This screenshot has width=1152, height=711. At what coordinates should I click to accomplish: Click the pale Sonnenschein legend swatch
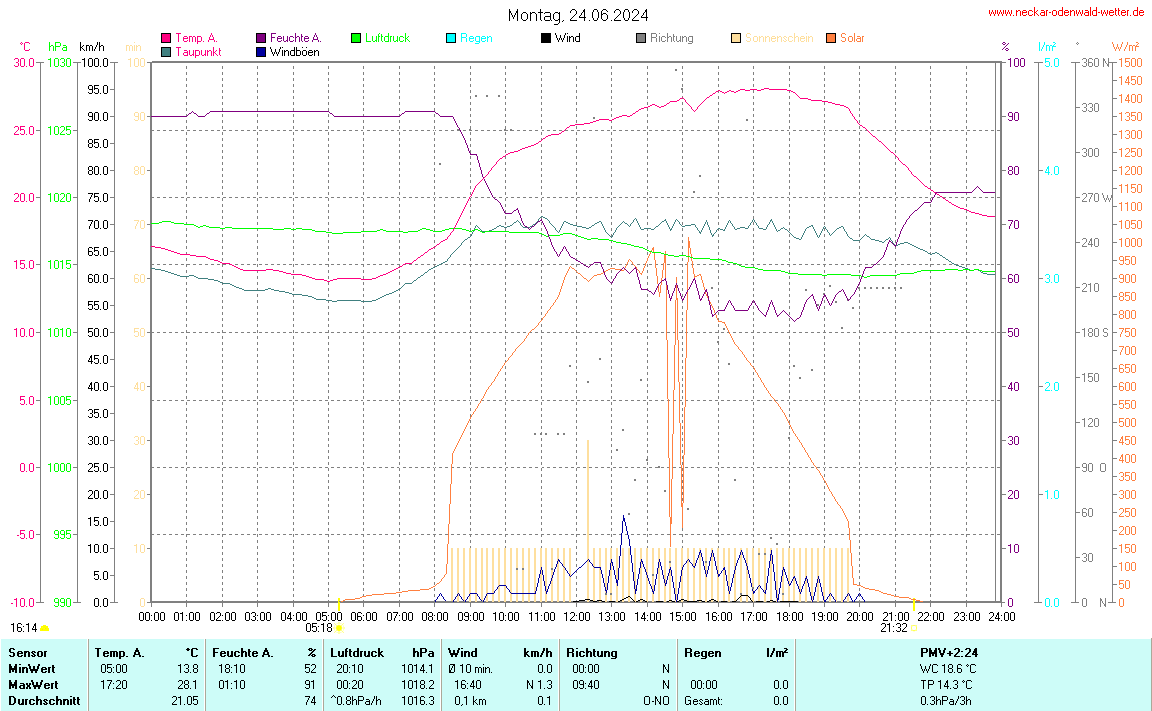tap(736, 38)
